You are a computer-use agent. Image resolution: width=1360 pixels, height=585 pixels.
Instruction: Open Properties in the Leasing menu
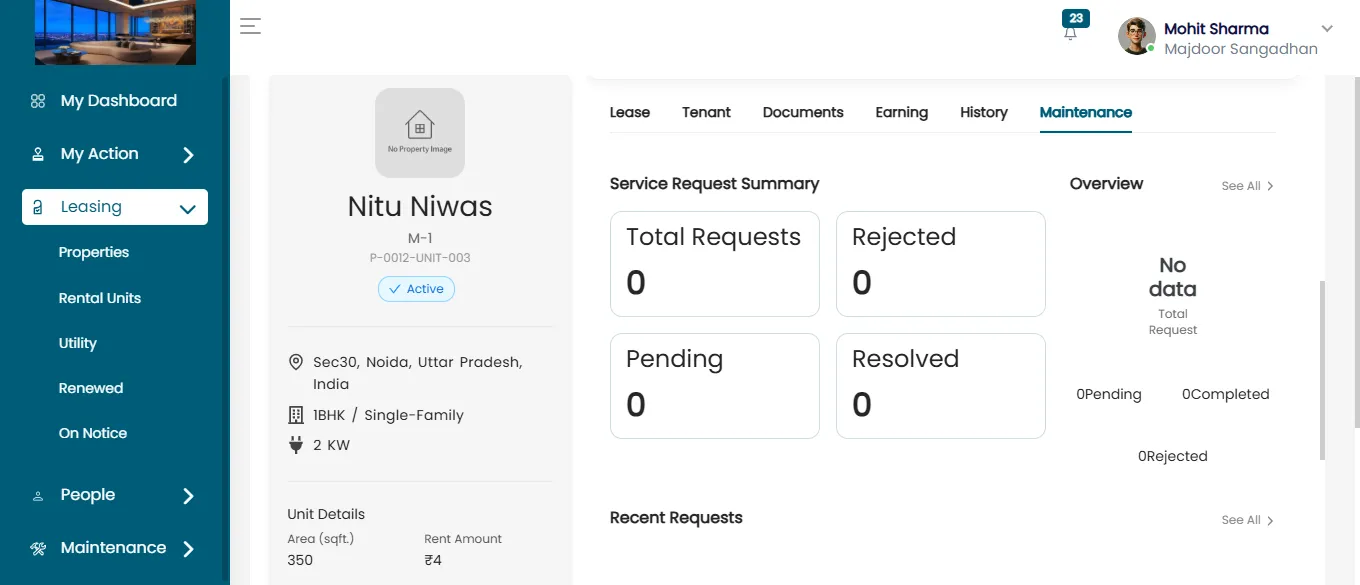pos(94,252)
